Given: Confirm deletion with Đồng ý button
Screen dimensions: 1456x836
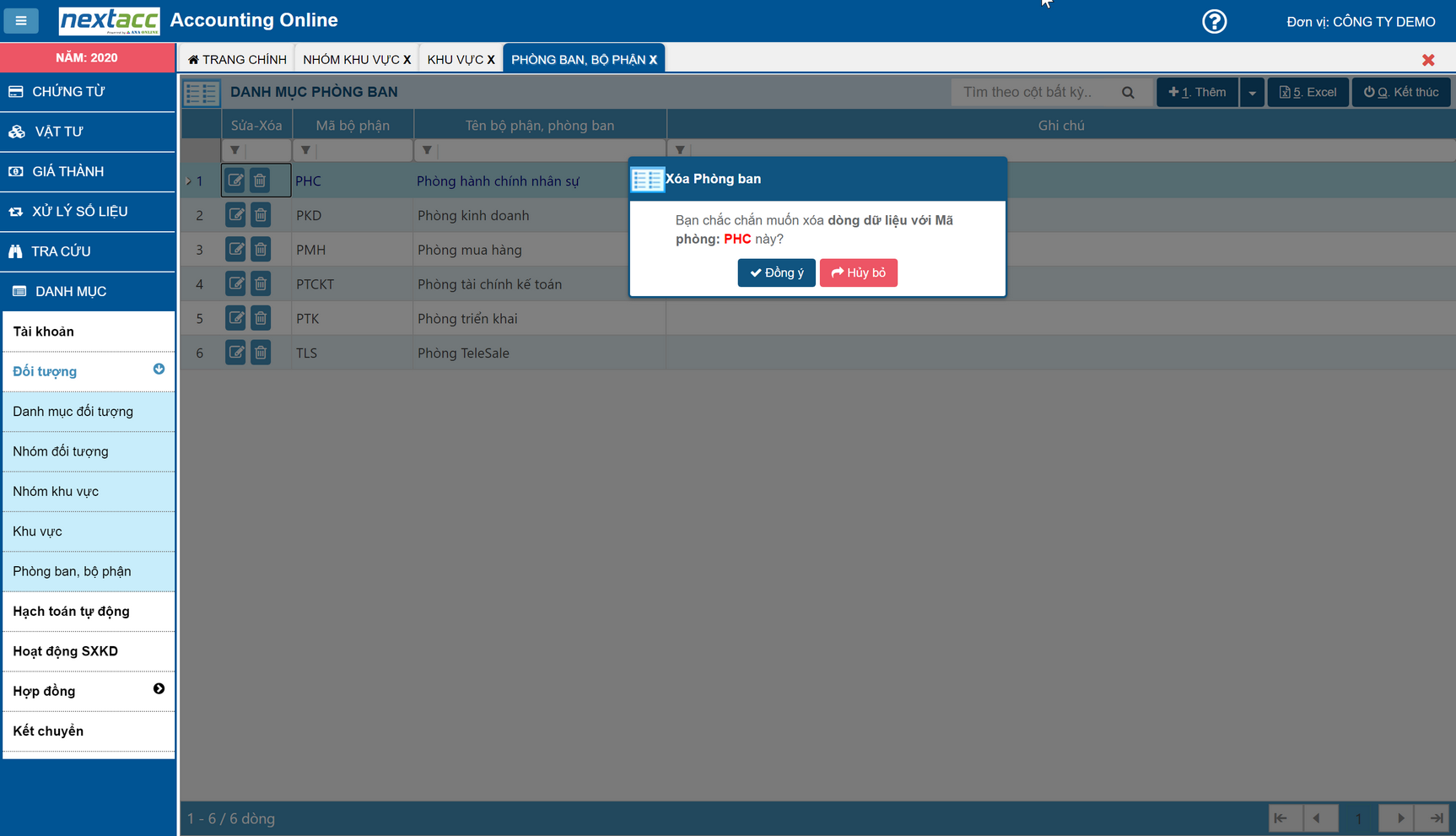Looking at the screenshot, I should click(x=776, y=272).
